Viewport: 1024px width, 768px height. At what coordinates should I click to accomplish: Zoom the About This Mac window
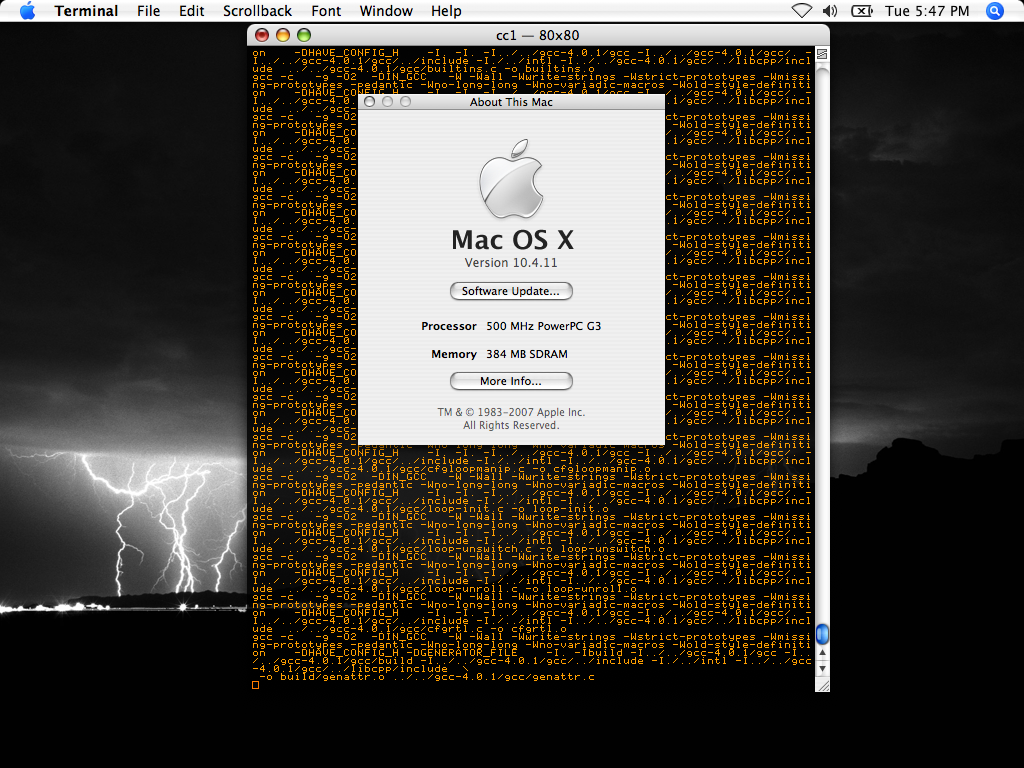(406, 102)
